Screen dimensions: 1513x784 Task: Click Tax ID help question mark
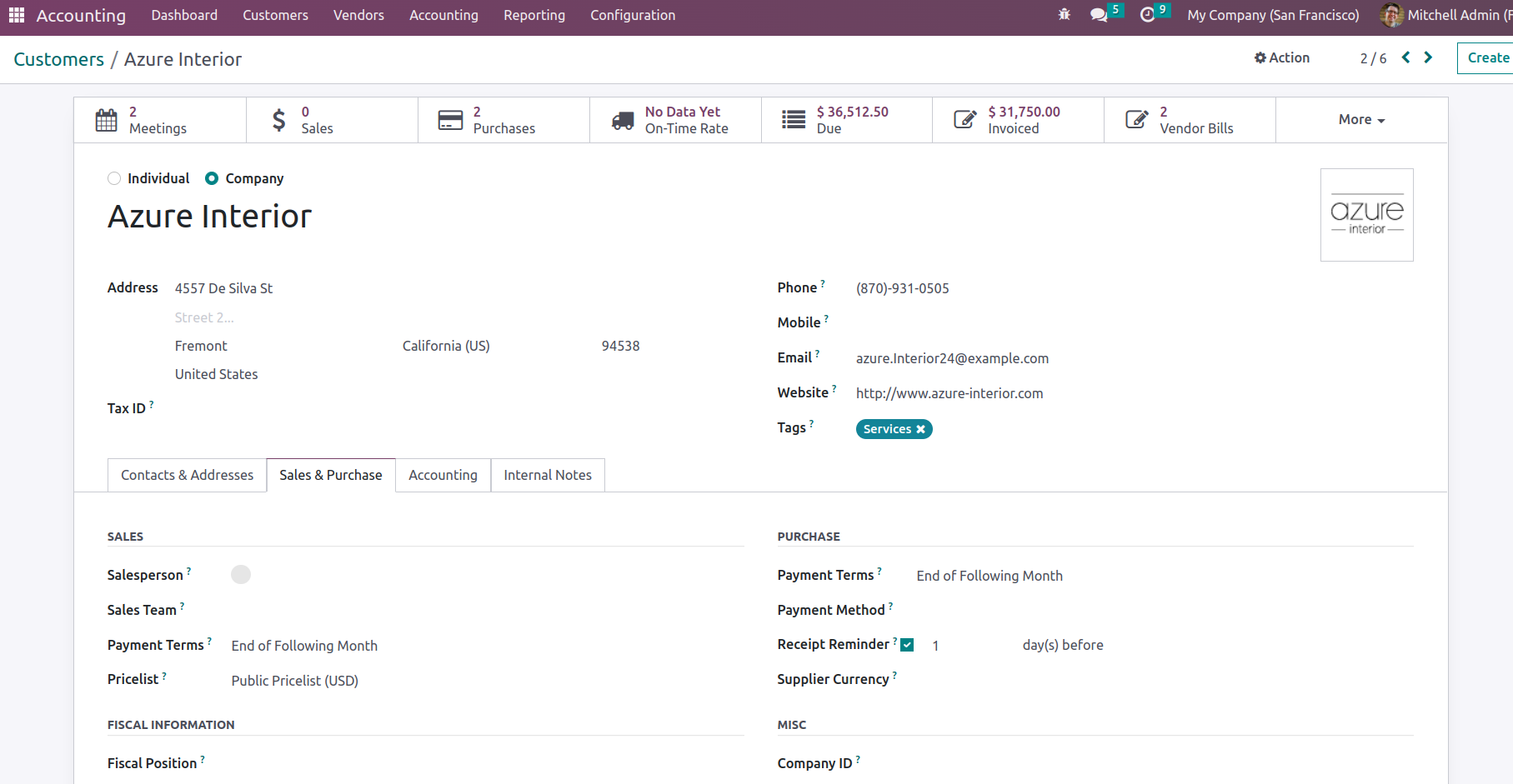[152, 404]
